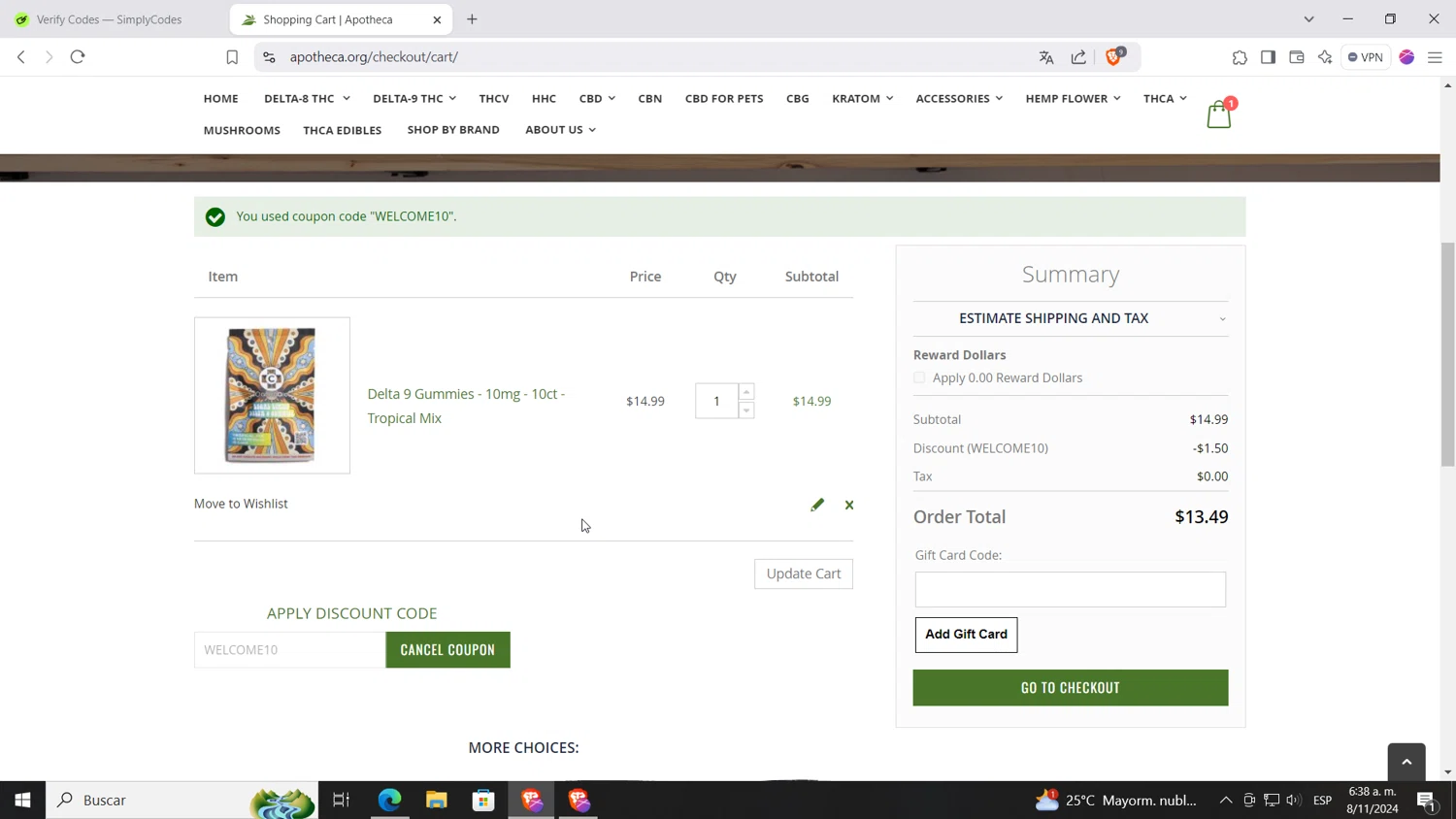Image resolution: width=1456 pixels, height=819 pixels.
Task: Click GO TO CHECKOUT button
Action: pos(1071,687)
